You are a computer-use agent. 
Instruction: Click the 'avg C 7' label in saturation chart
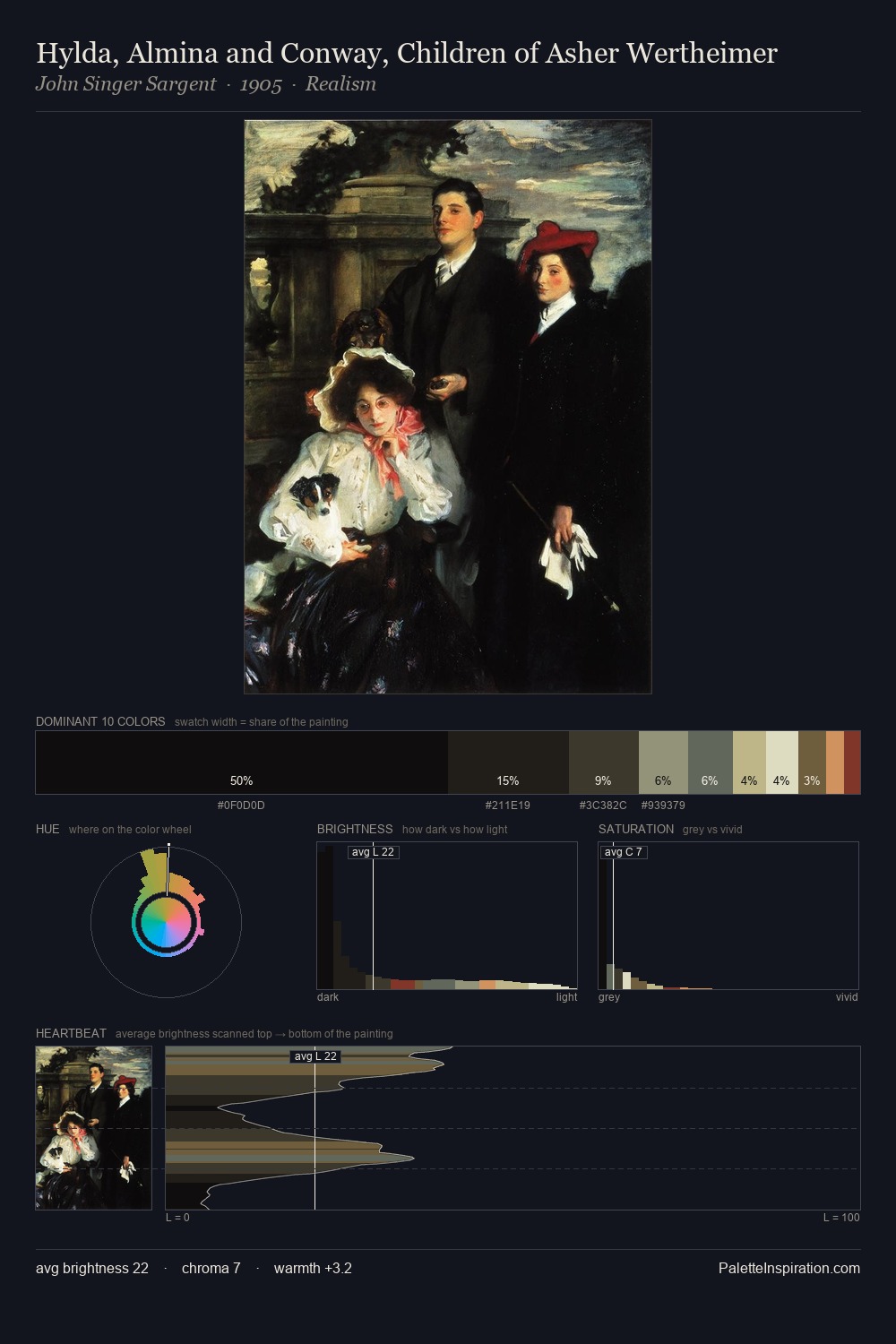624,852
